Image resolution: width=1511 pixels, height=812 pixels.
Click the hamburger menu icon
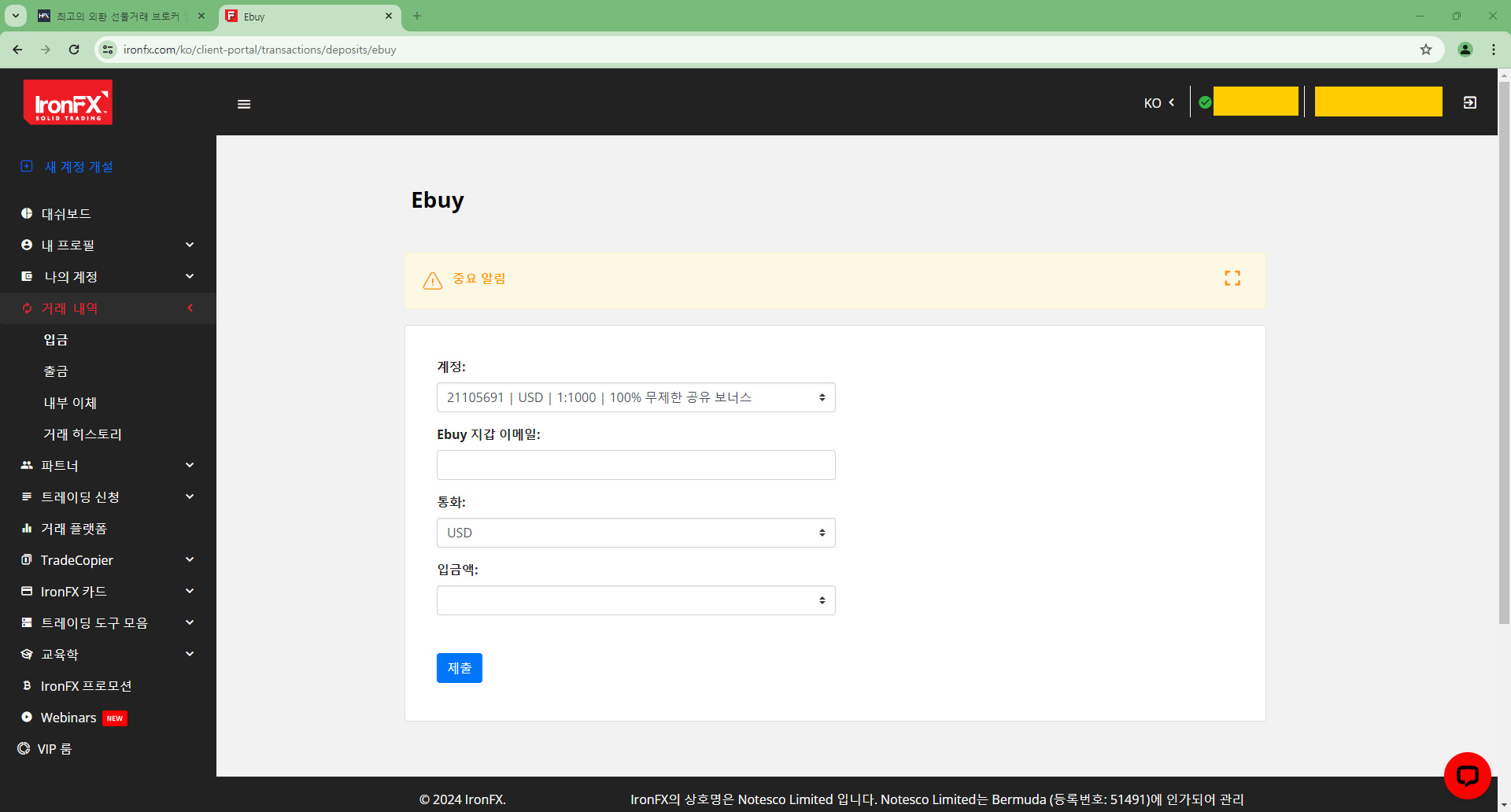coord(244,104)
